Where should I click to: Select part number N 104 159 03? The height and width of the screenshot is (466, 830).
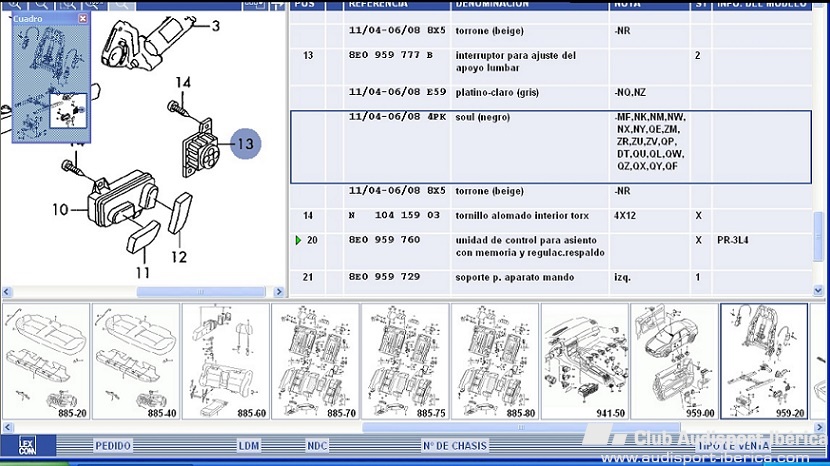394,216
